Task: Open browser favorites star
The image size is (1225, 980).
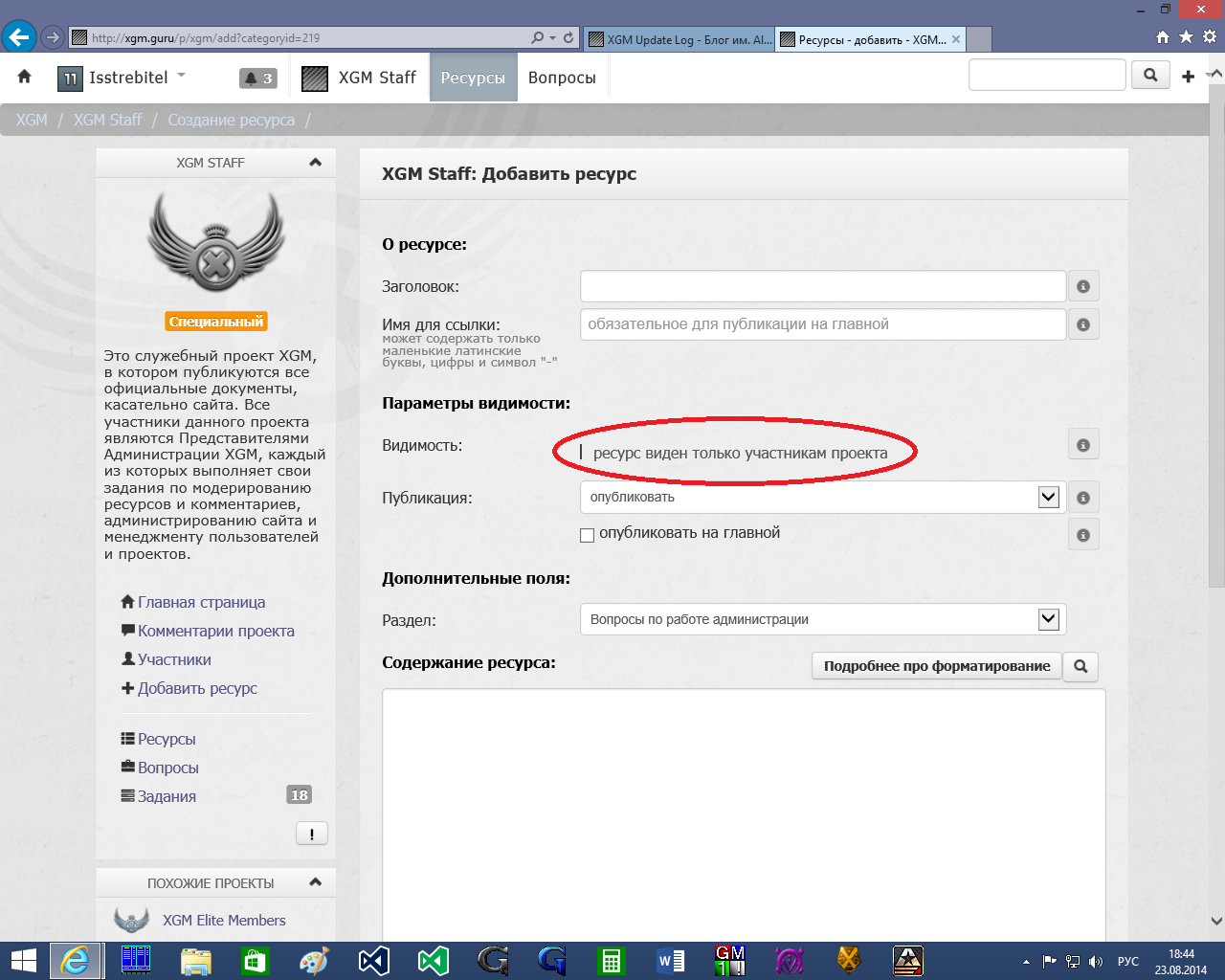Action: (1187, 37)
